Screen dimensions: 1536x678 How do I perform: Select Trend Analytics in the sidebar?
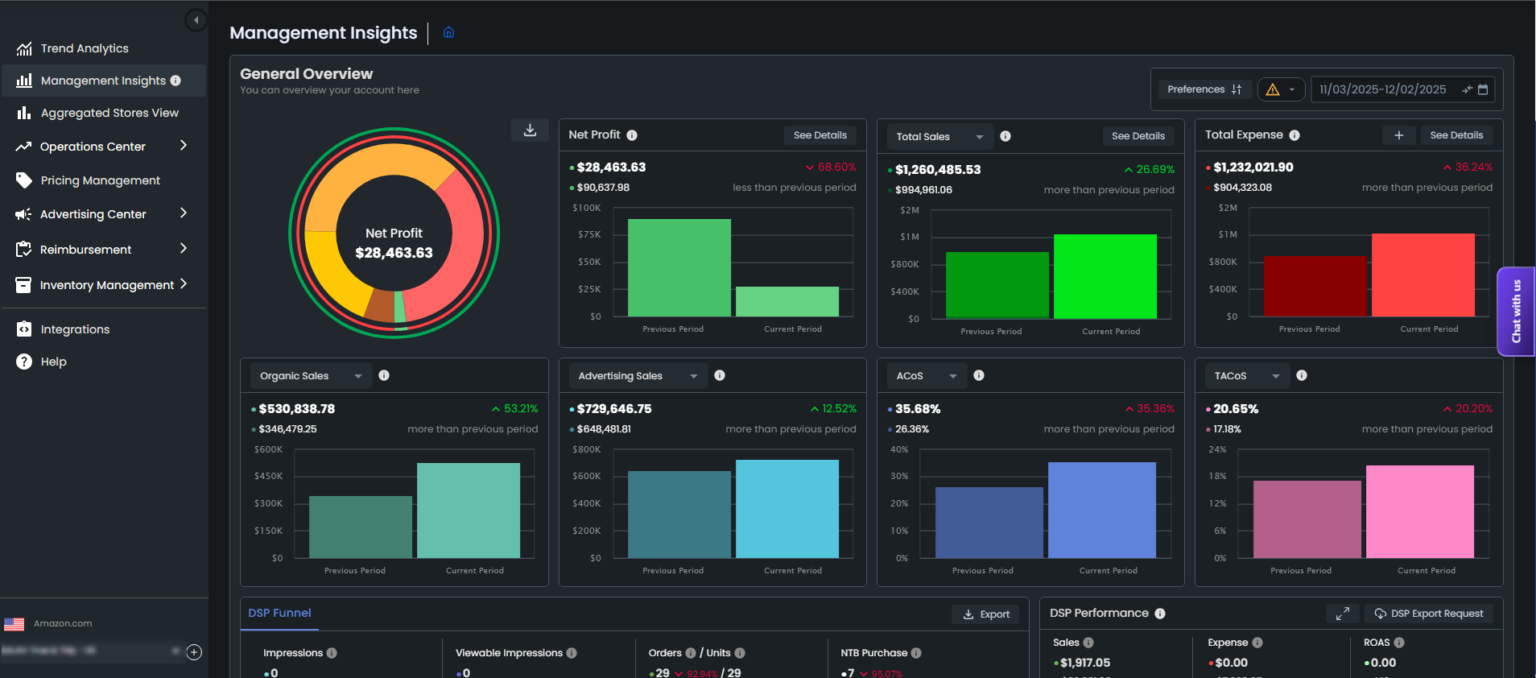click(84, 47)
